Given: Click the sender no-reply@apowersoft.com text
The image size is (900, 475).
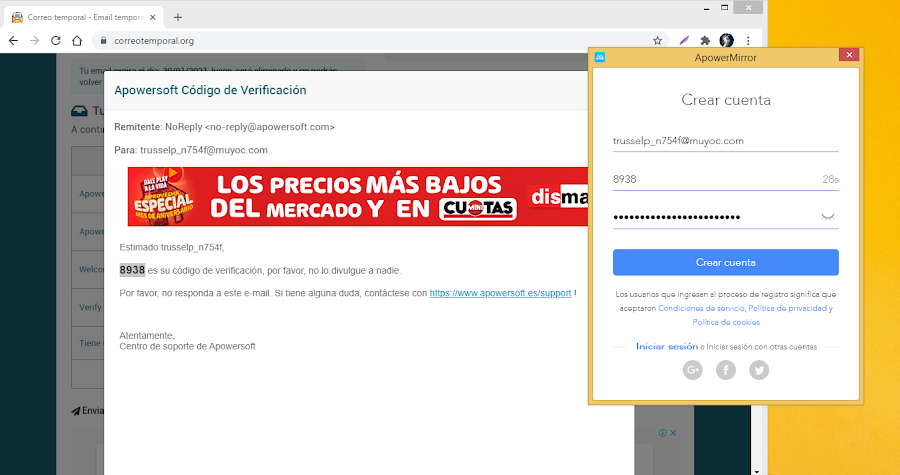Looking at the screenshot, I should click(x=269, y=127).
